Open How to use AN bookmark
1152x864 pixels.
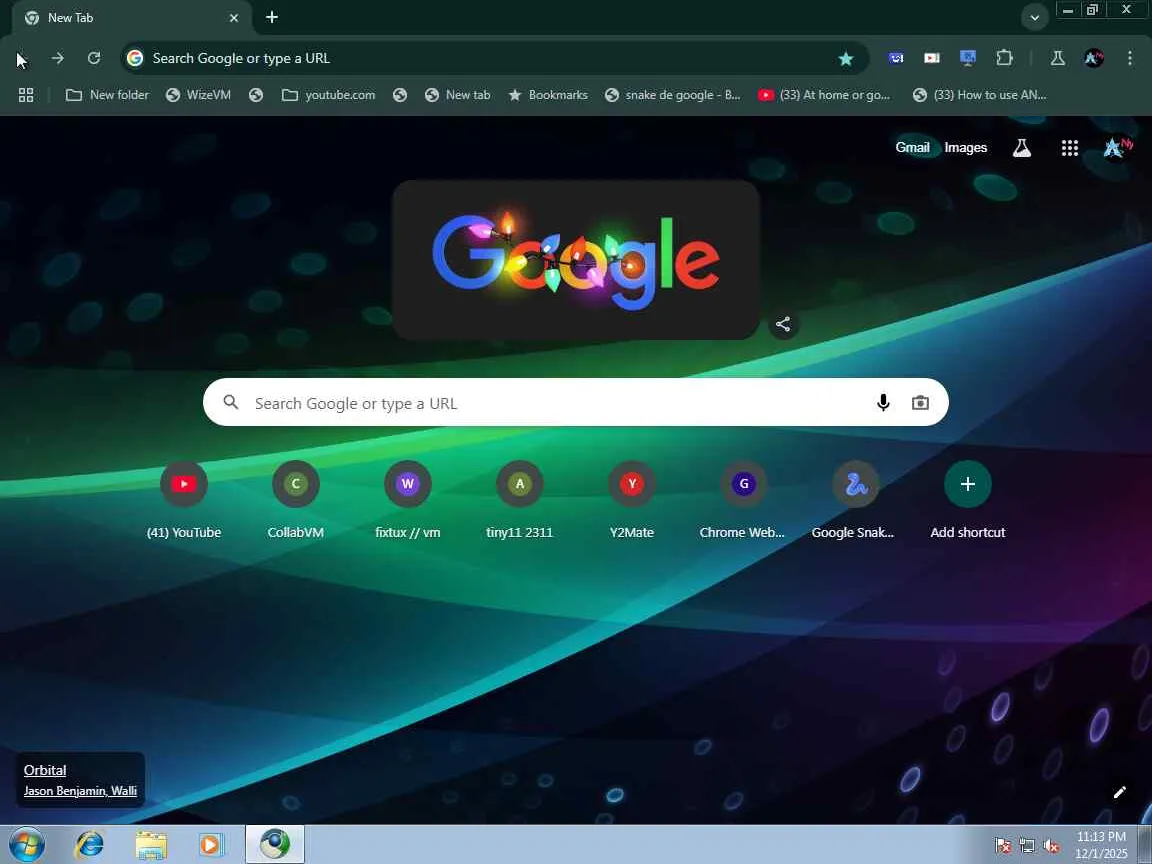pyautogui.click(x=979, y=95)
